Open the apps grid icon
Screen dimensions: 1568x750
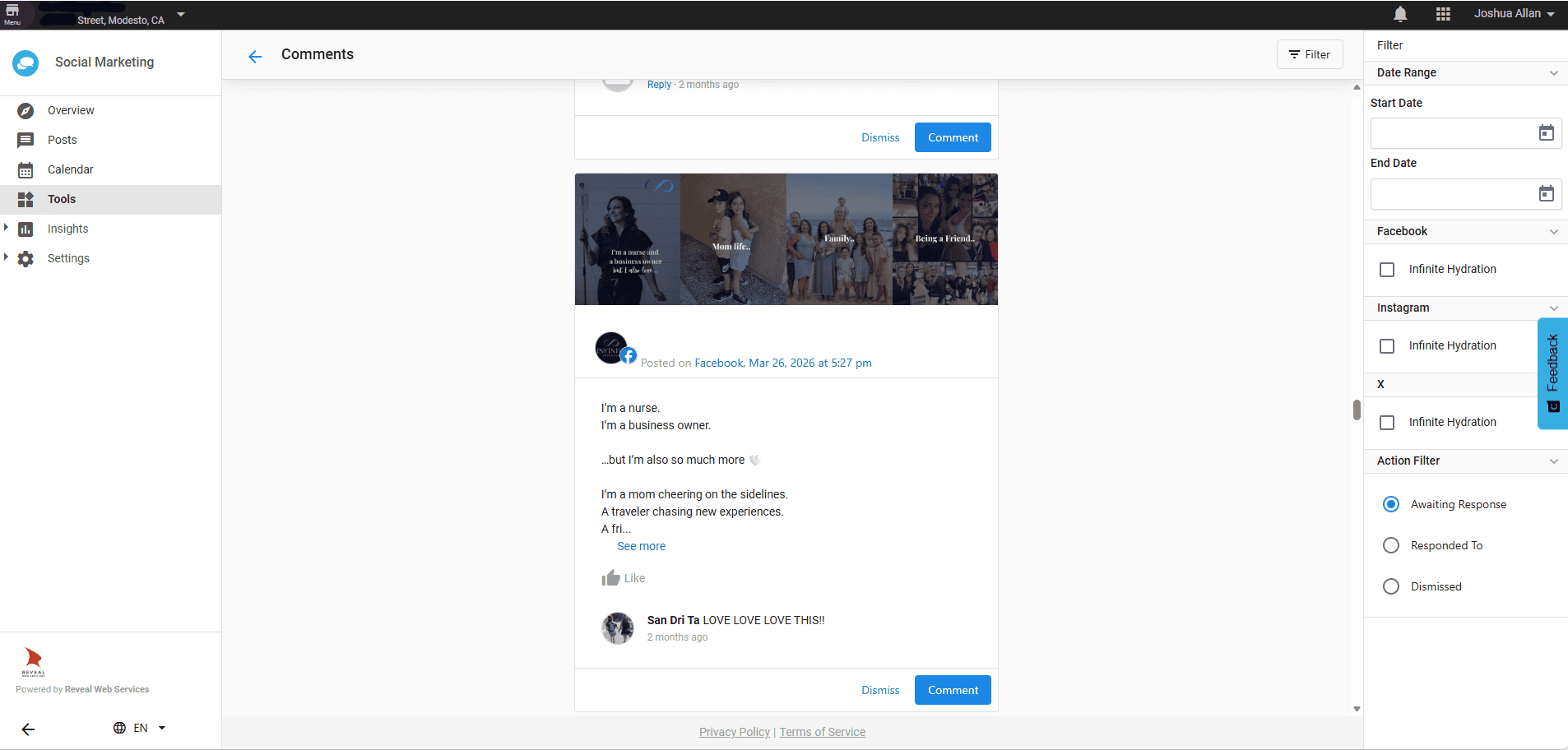coord(1443,14)
